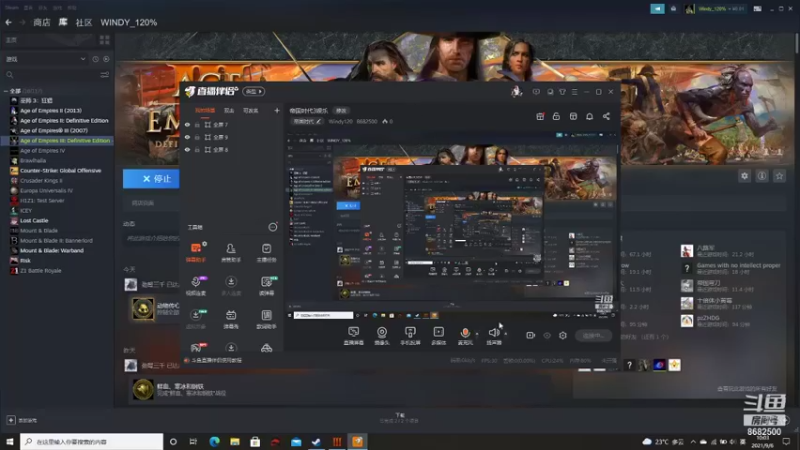The width and height of the screenshot is (800, 450).
Task: Switch Steam library to grid view
Action: (x=105, y=40)
